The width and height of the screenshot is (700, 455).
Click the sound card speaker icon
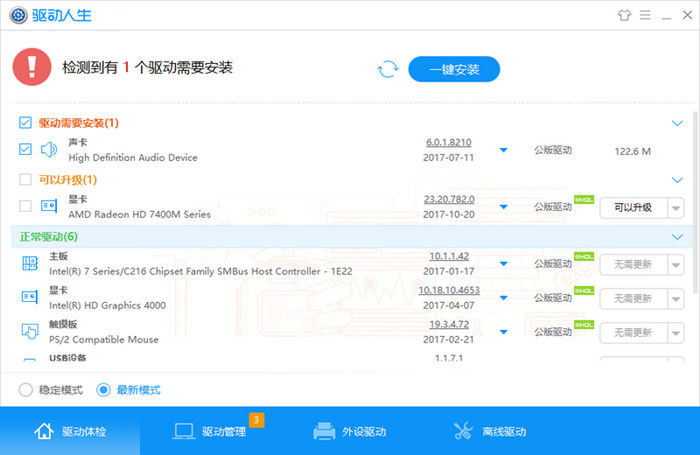pyautogui.click(x=49, y=150)
